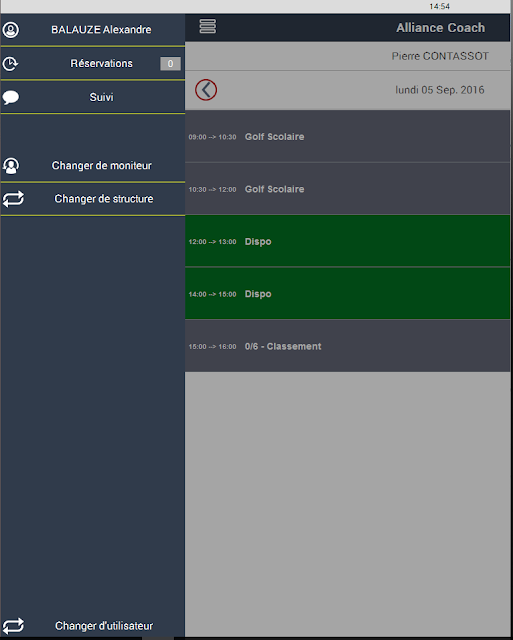Viewport: 513px width, 640px height.
Task: Click the 14:54 clock in status bar
Action: point(440,6)
